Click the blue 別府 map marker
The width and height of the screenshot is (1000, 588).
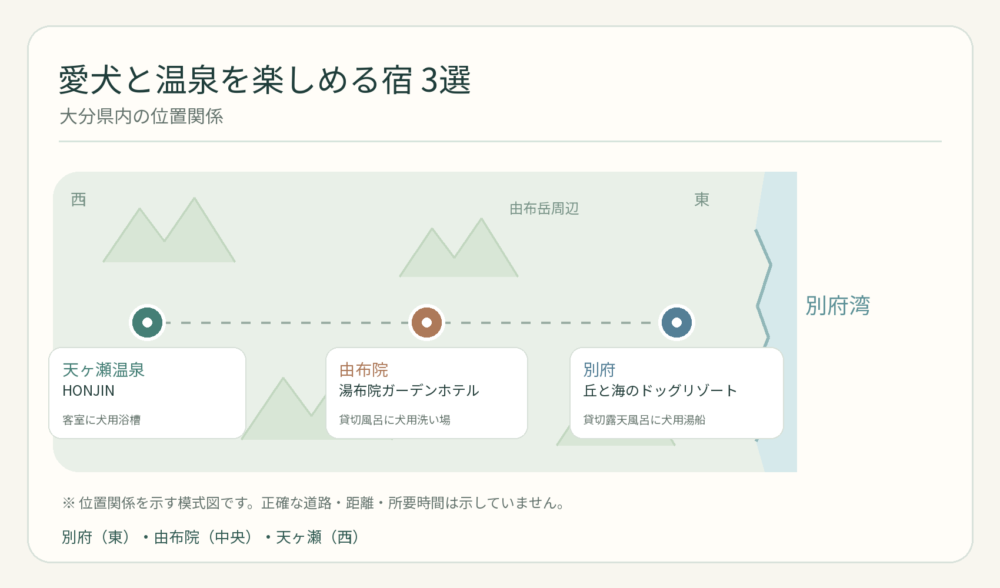click(677, 322)
